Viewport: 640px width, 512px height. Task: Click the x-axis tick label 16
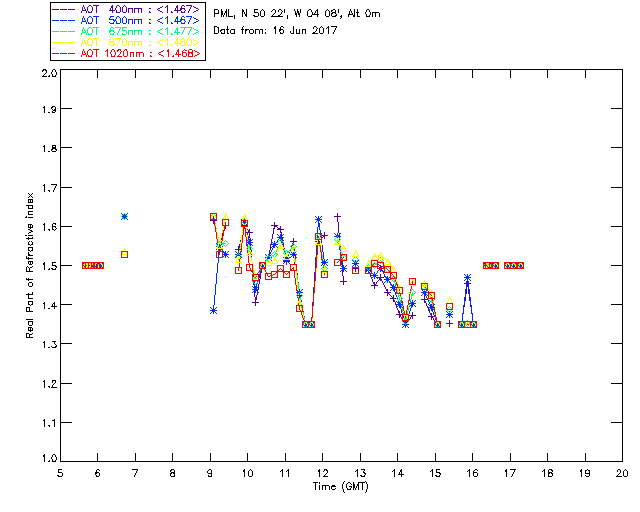coord(472,473)
